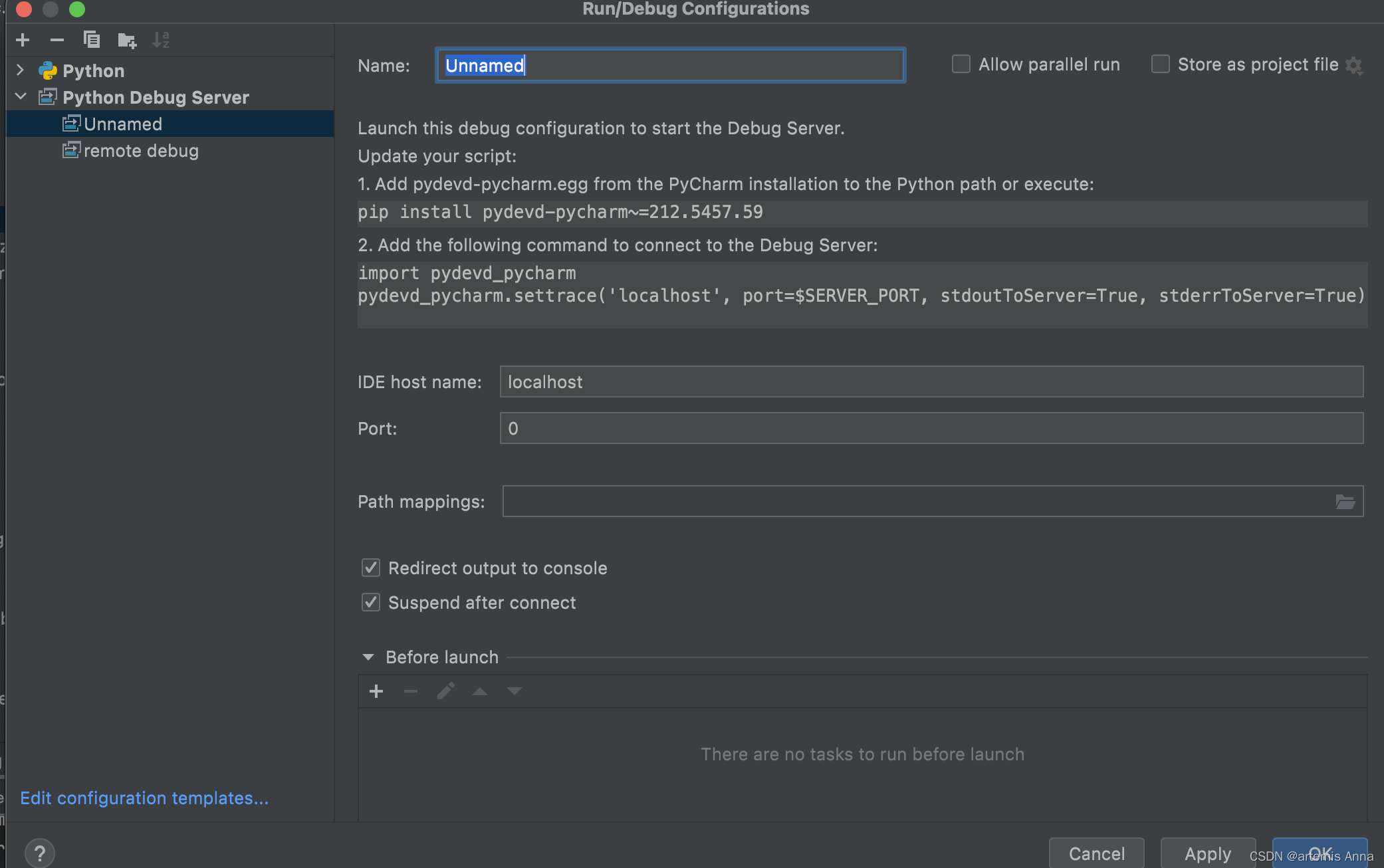Click the Port input field
The image size is (1384, 868).
[931, 429]
